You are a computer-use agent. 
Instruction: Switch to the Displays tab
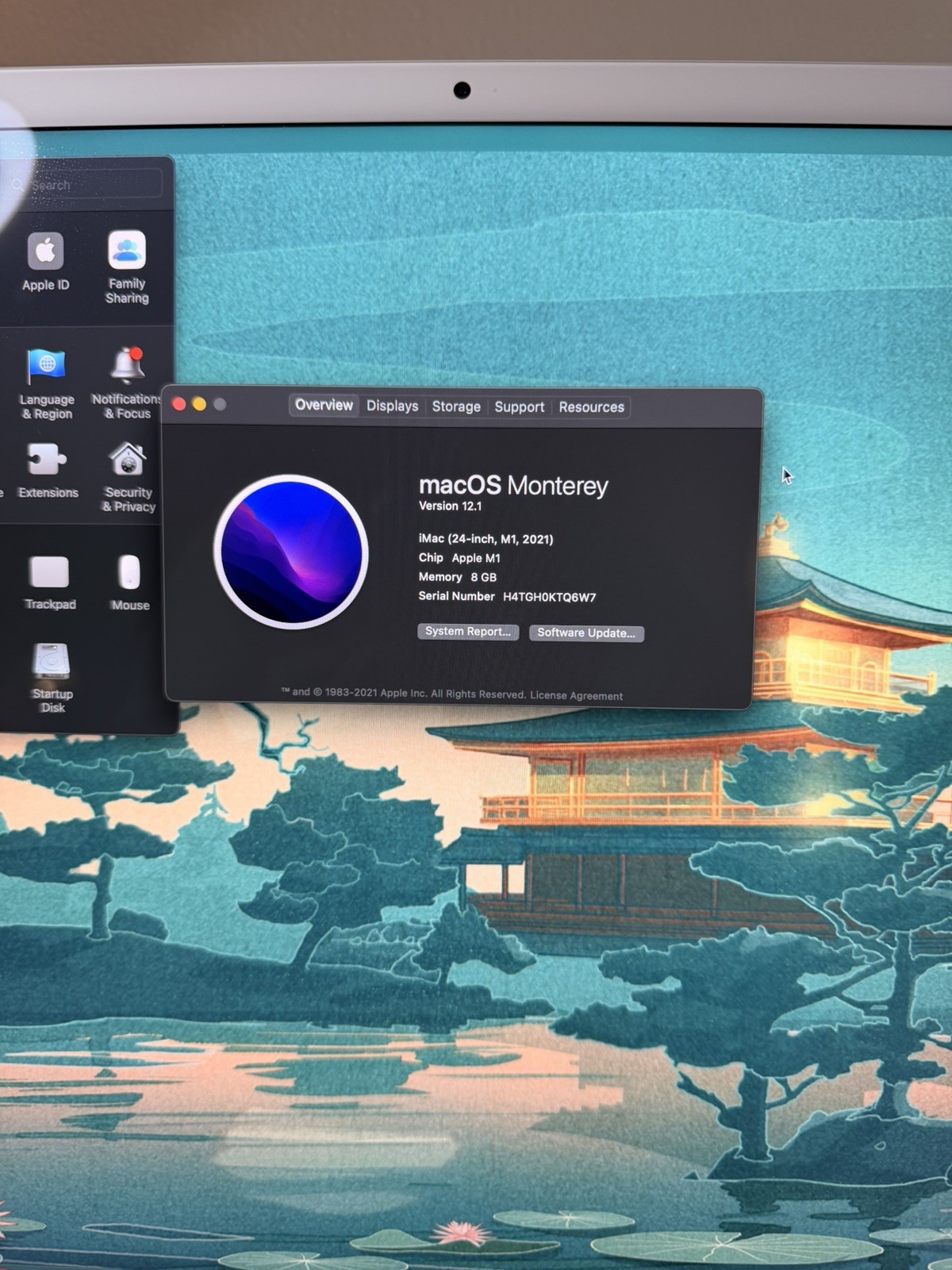pos(392,406)
